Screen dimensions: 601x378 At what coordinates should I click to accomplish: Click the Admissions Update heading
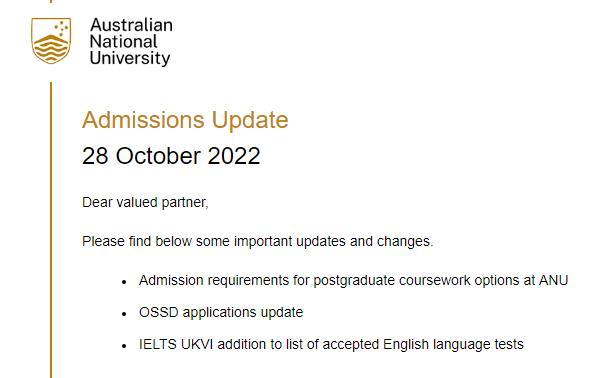185,120
